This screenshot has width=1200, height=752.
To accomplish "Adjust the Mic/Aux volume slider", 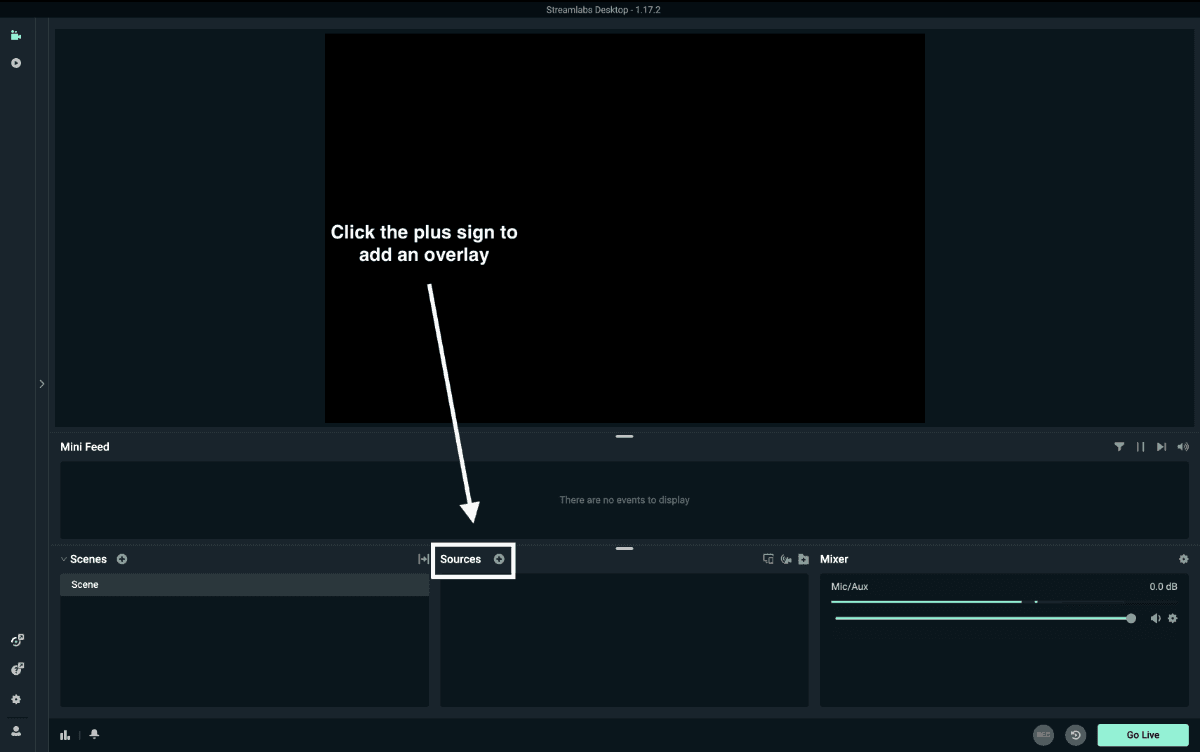I will (x=985, y=618).
